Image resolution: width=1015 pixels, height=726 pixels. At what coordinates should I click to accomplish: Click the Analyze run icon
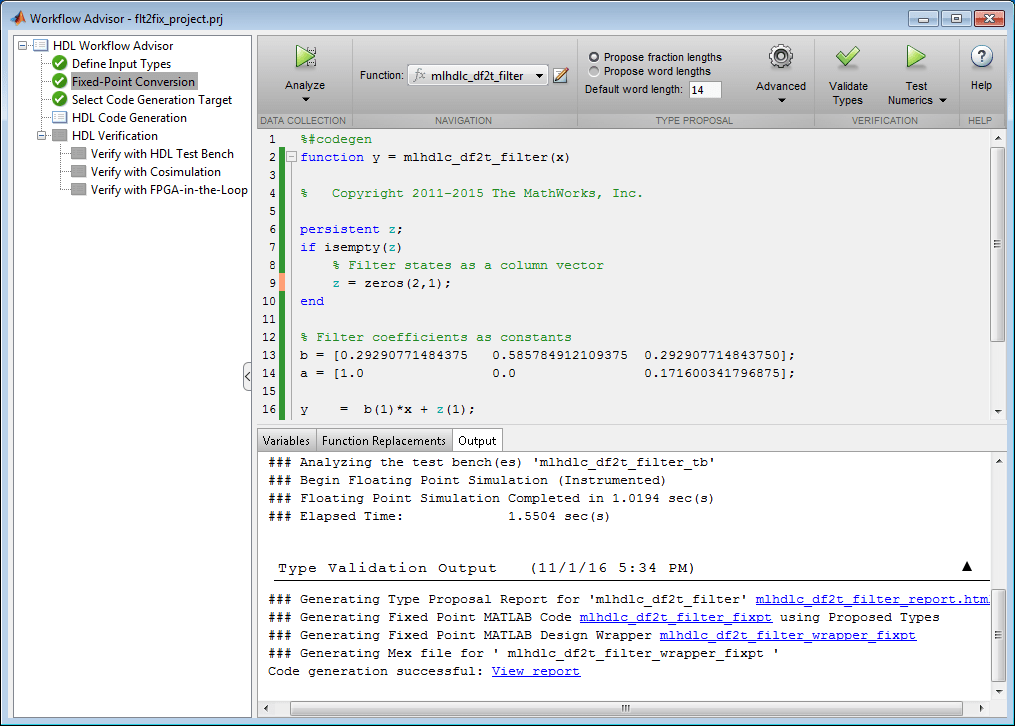point(305,58)
